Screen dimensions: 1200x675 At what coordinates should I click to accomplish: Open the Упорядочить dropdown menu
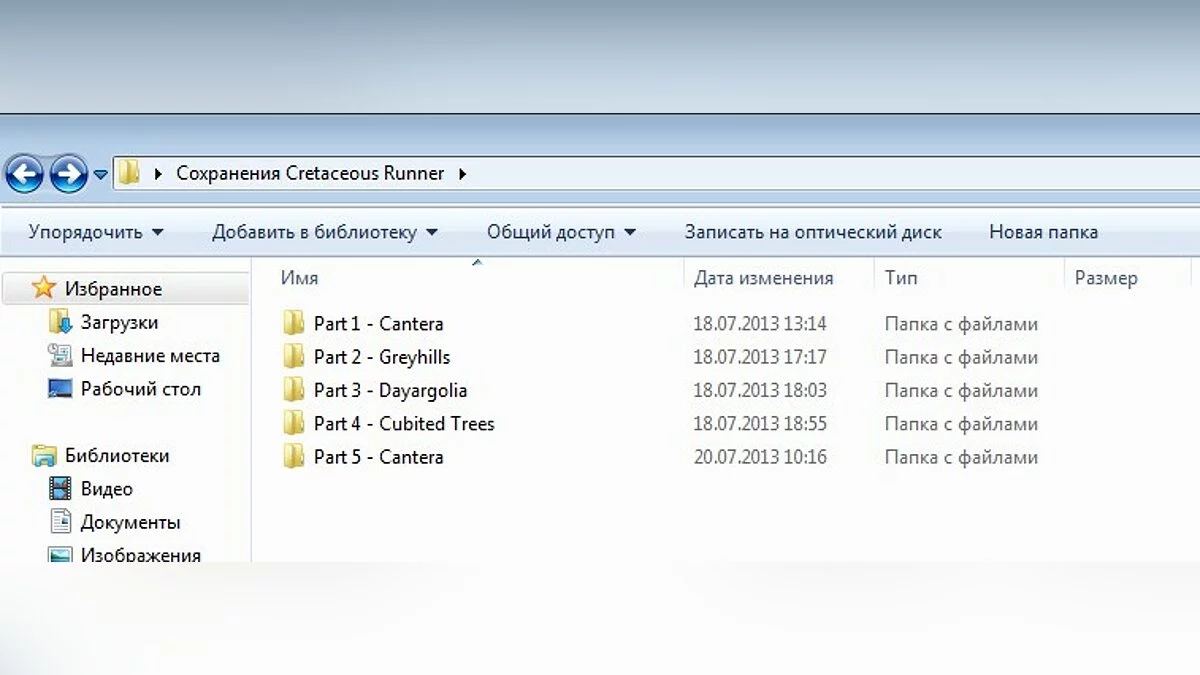(96, 232)
